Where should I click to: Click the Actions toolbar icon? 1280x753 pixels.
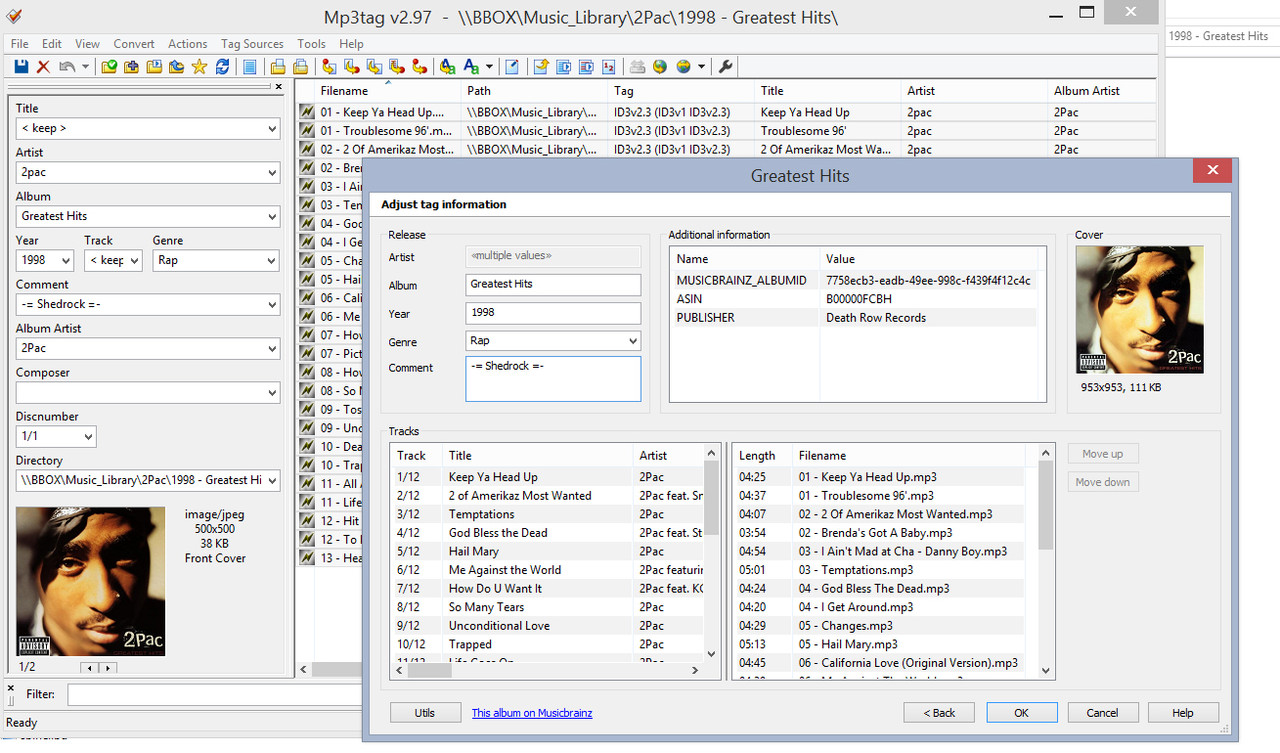[x=447, y=67]
